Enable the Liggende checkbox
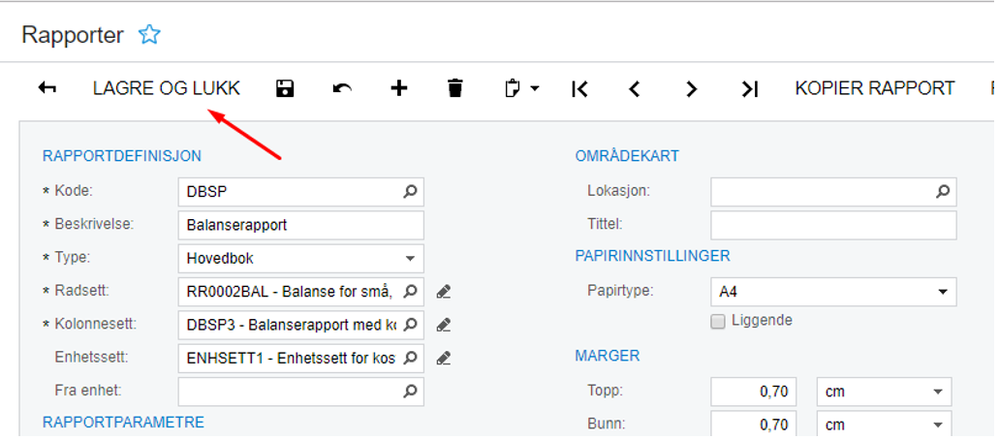The height and width of the screenshot is (444, 999). click(717, 321)
